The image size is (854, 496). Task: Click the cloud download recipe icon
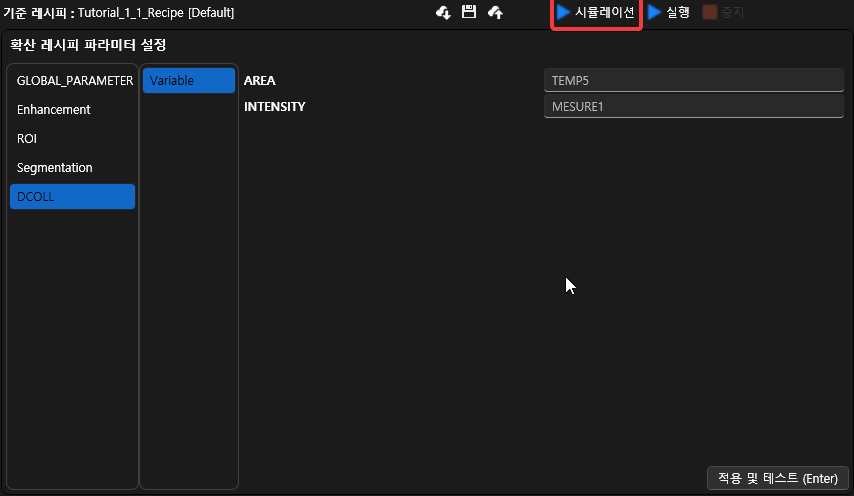[x=444, y=13]
